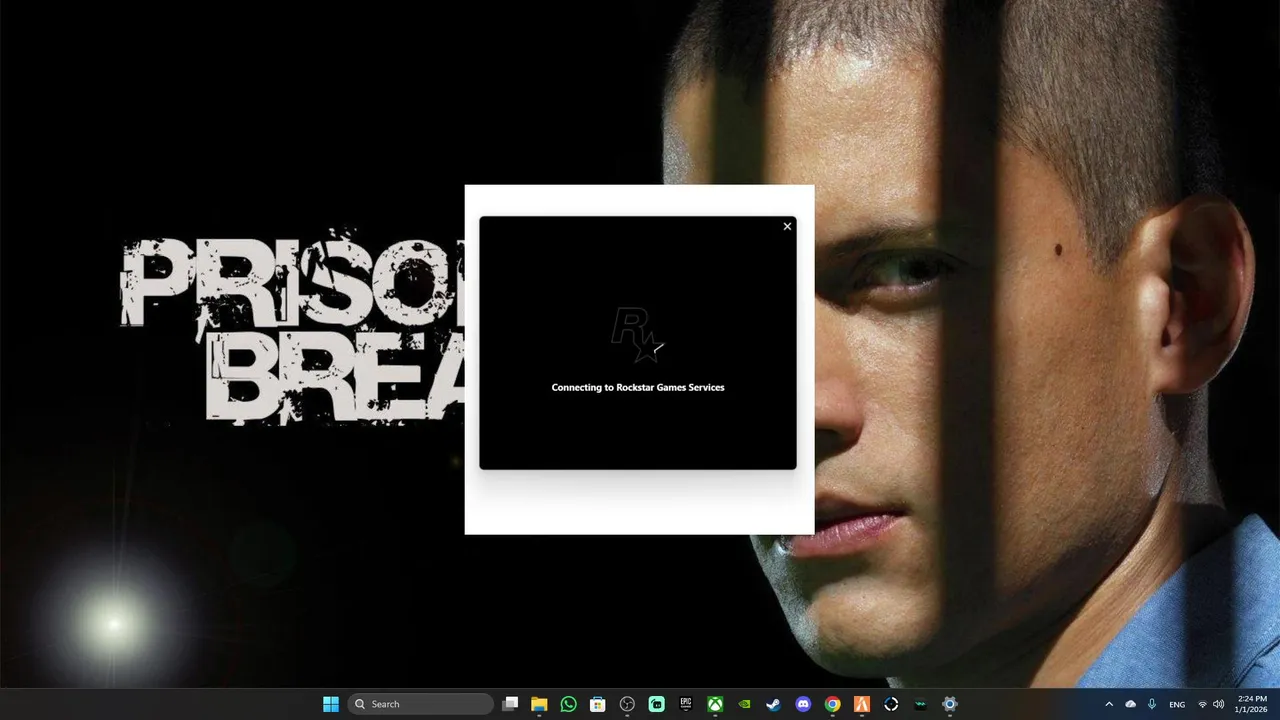
Task: Open the circular blue-white taskbar app
Action: coord(891,704)
